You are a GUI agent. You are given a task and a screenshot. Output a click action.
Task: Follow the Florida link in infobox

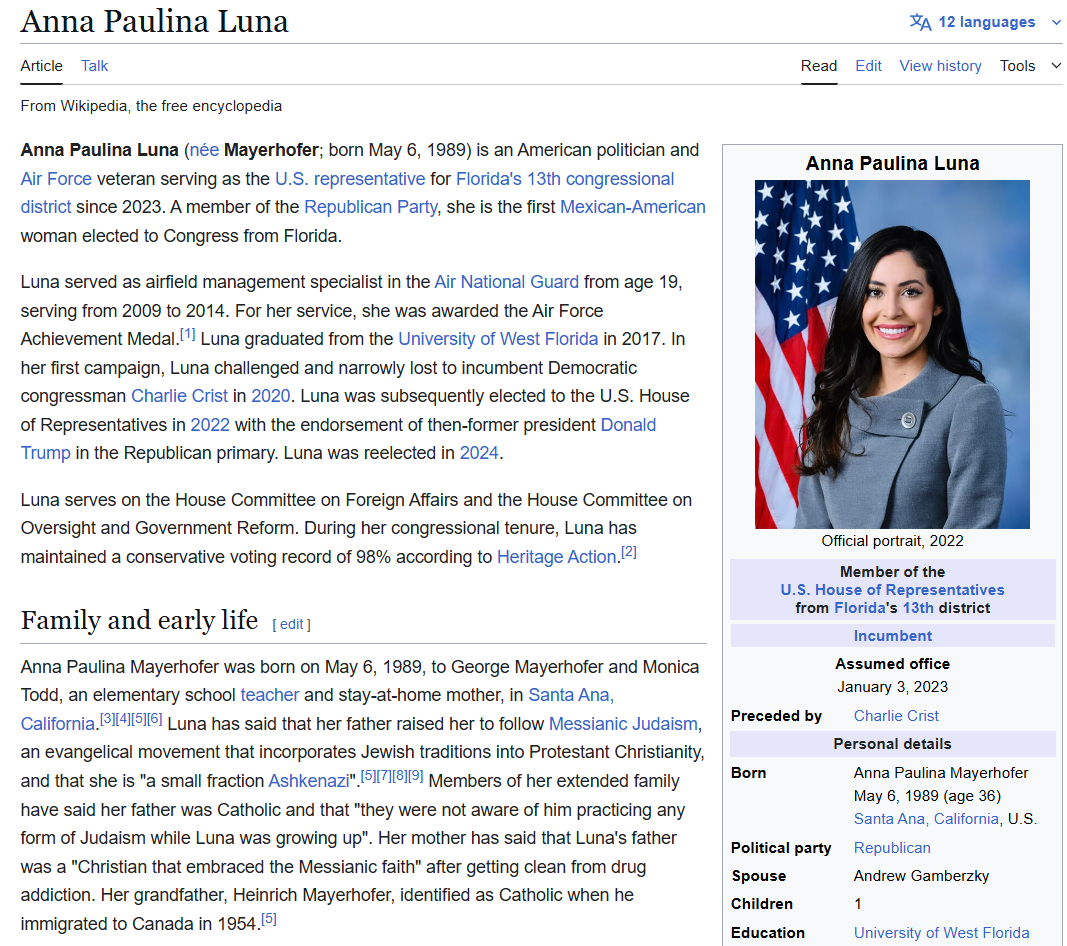point(860,608)
